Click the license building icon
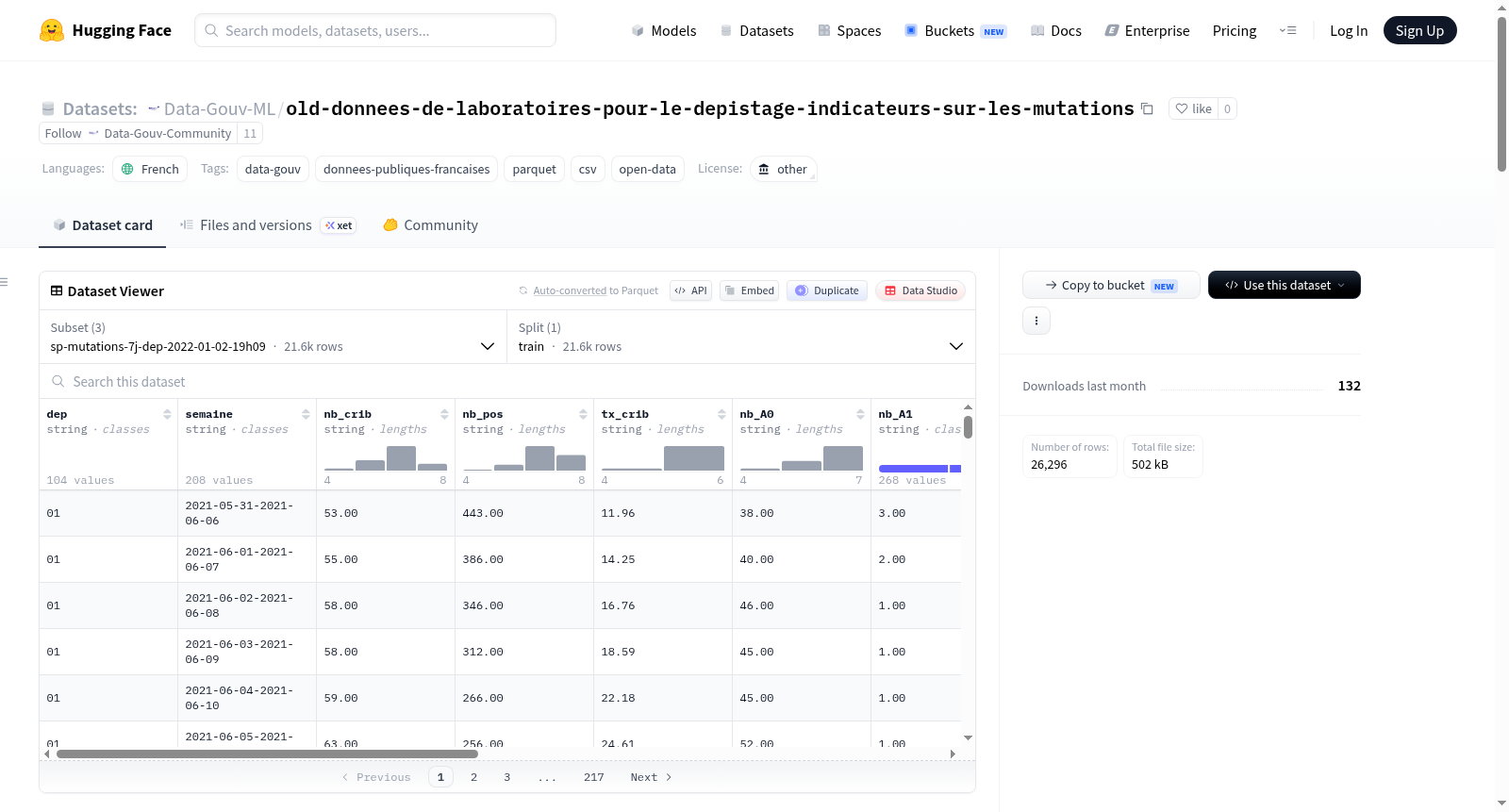Screen dimensions: 1509x812 coord(764,169)
